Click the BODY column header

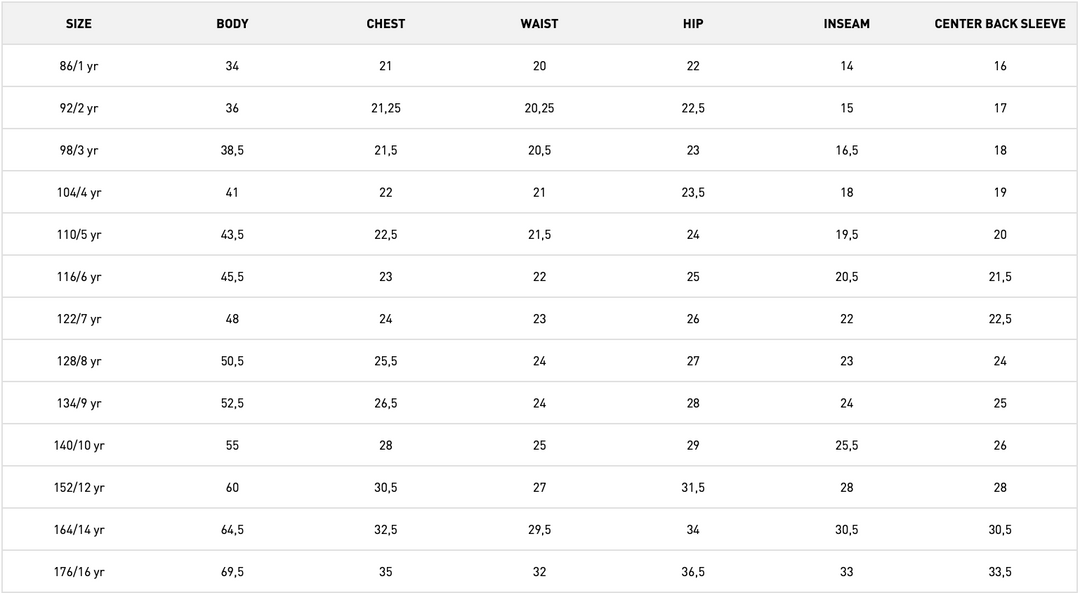click(232, 23)
